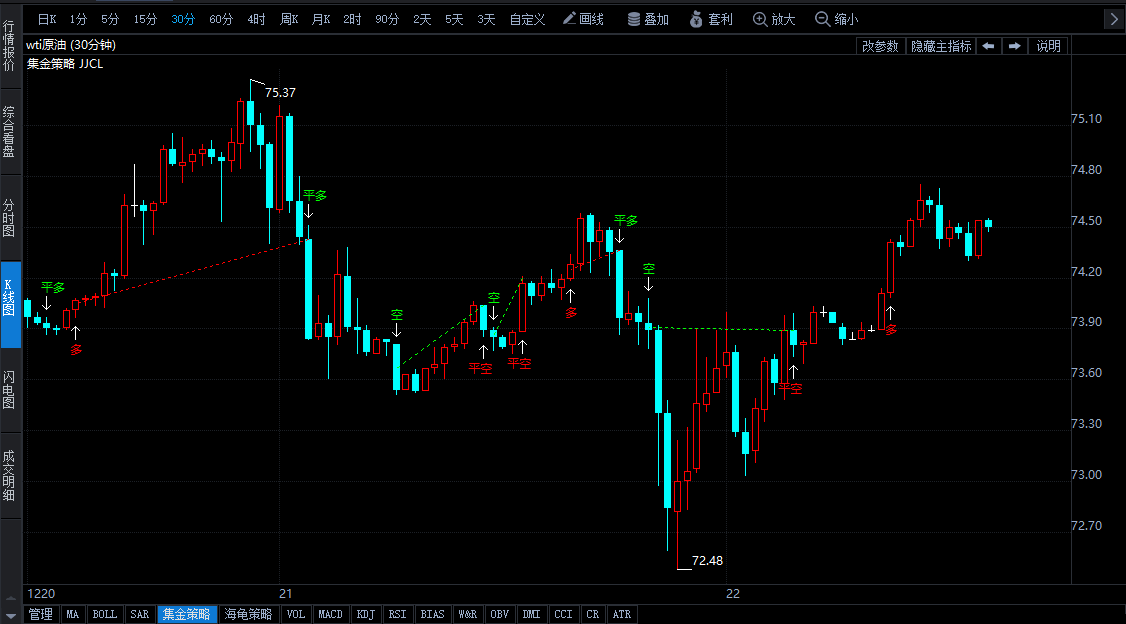Open 闪电图 sidebar panel
The width and height of the screenshot is (1126, 624).
click(x=9, y=390)
